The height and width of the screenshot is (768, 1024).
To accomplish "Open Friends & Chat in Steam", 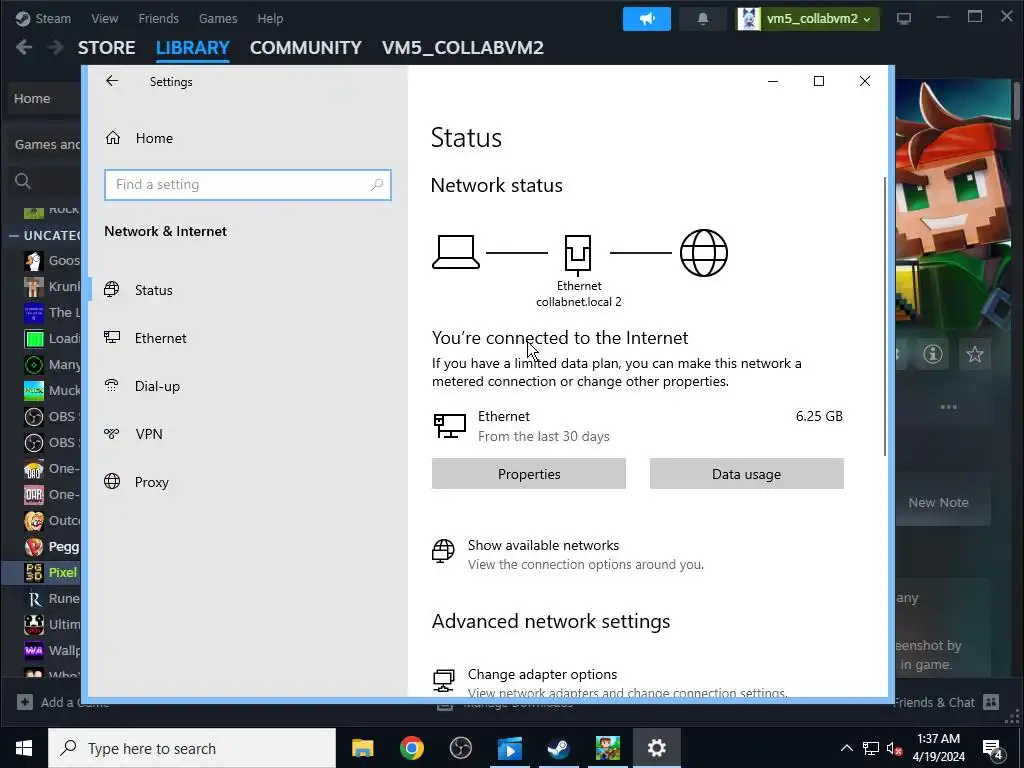I will click(946, 702).
